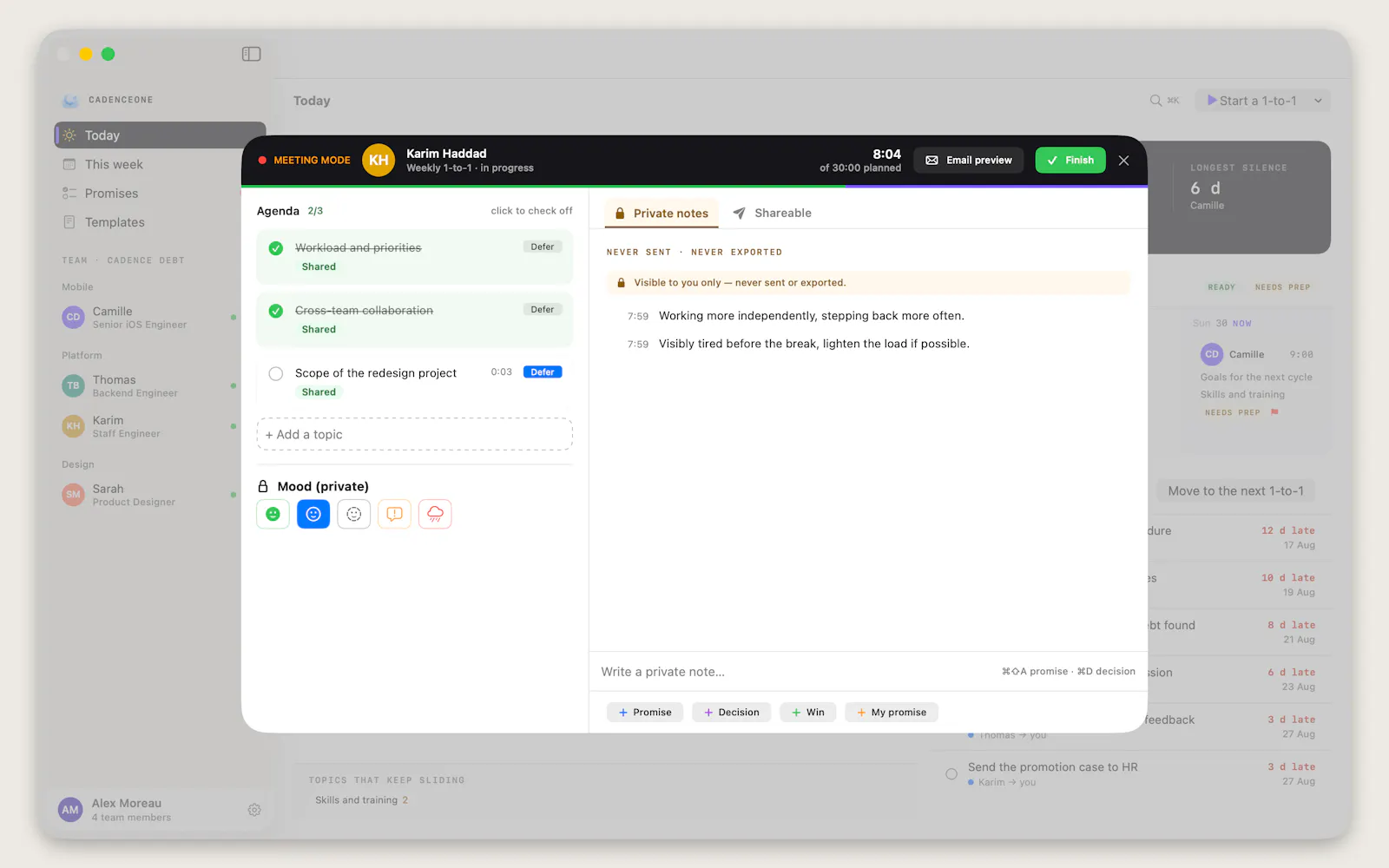Add a topic to the agenda
Screen dimensions: 1389x868
[x=415, y=434]
